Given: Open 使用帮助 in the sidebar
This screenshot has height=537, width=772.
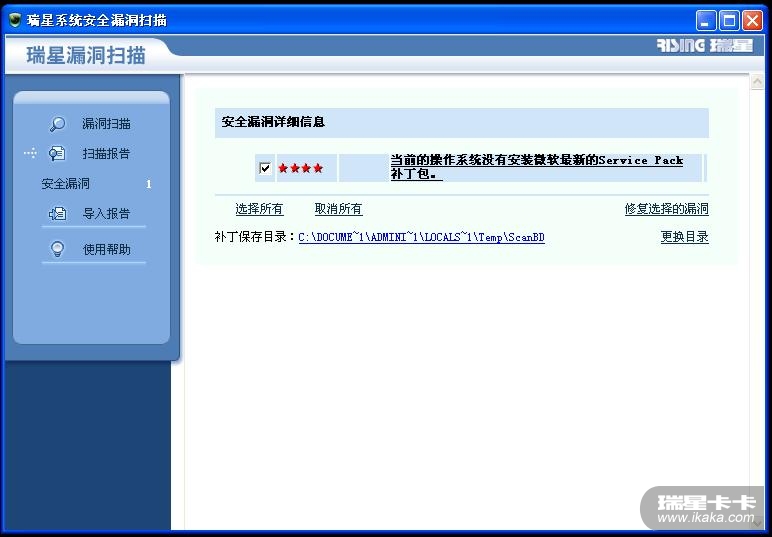Looking at the screenshot, I should 106,249.
